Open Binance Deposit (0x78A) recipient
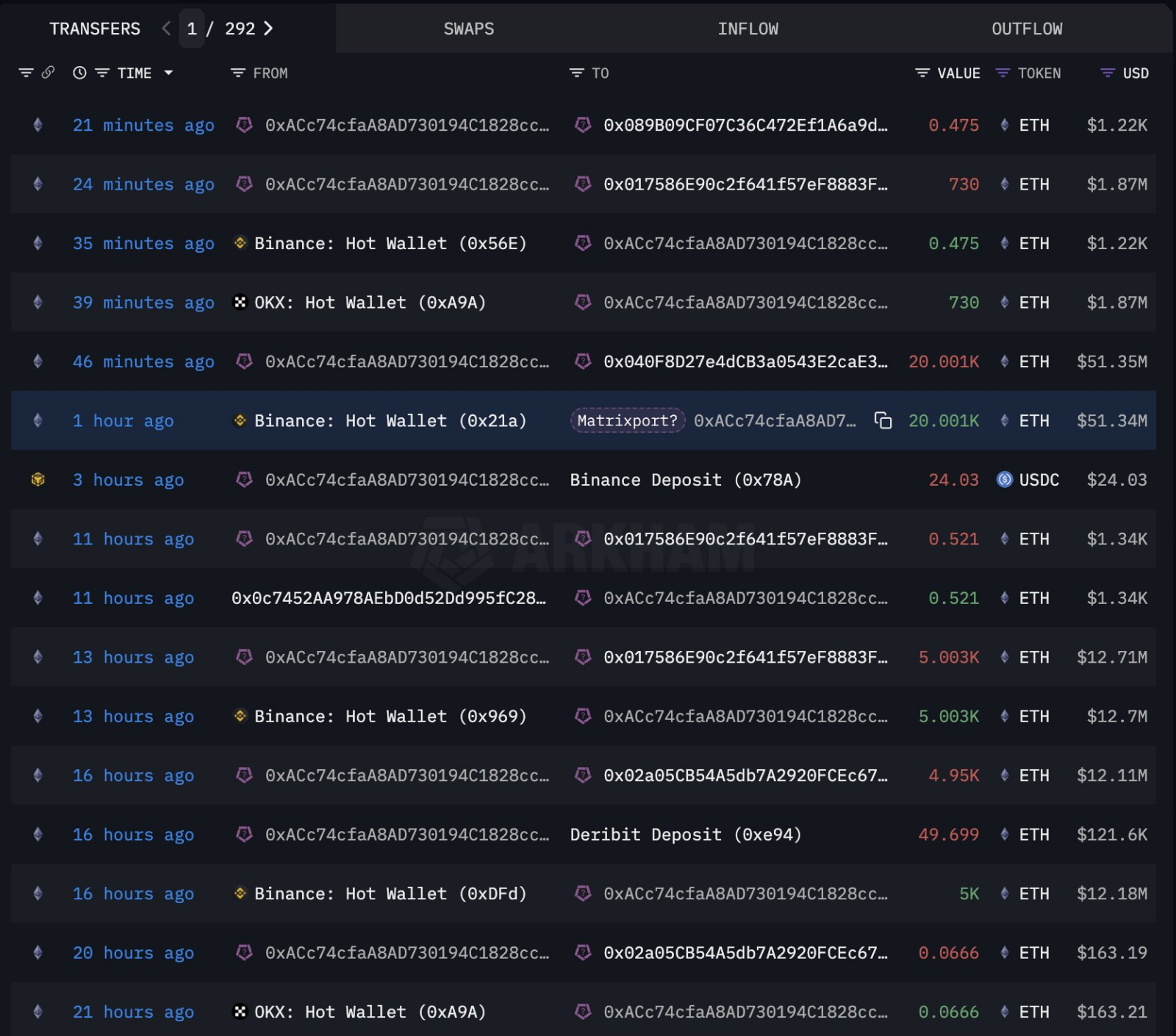This screenshot has height=1036, width=1176. pyautogui.click(x=686, y=480)
